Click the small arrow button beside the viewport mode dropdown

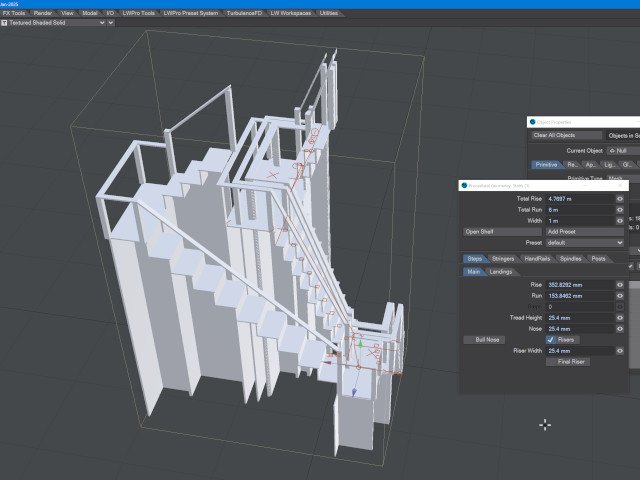click(111, 23)
